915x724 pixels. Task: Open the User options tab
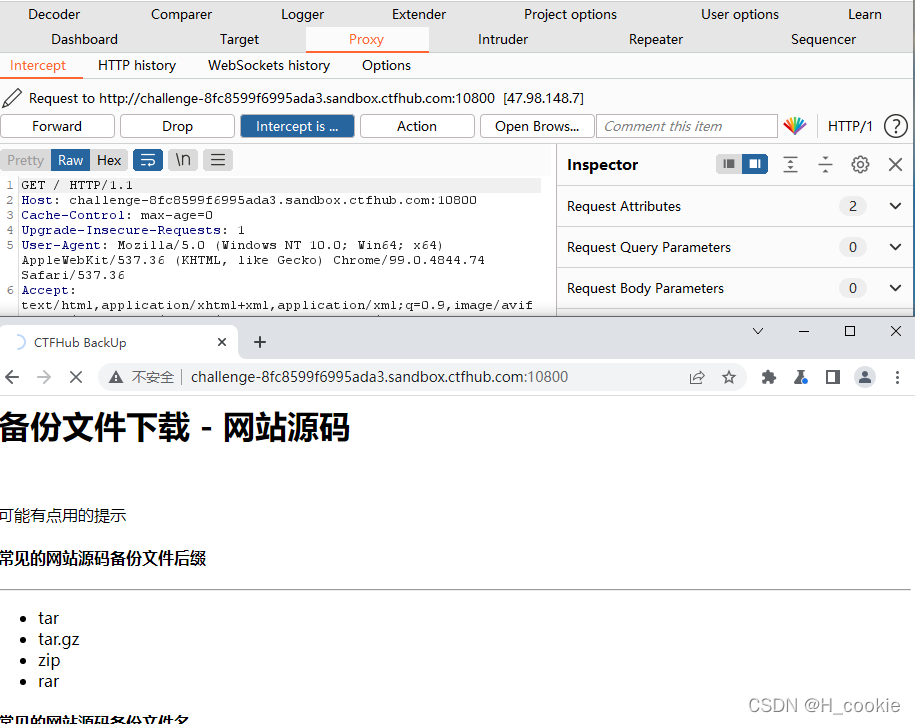[739, 14]
